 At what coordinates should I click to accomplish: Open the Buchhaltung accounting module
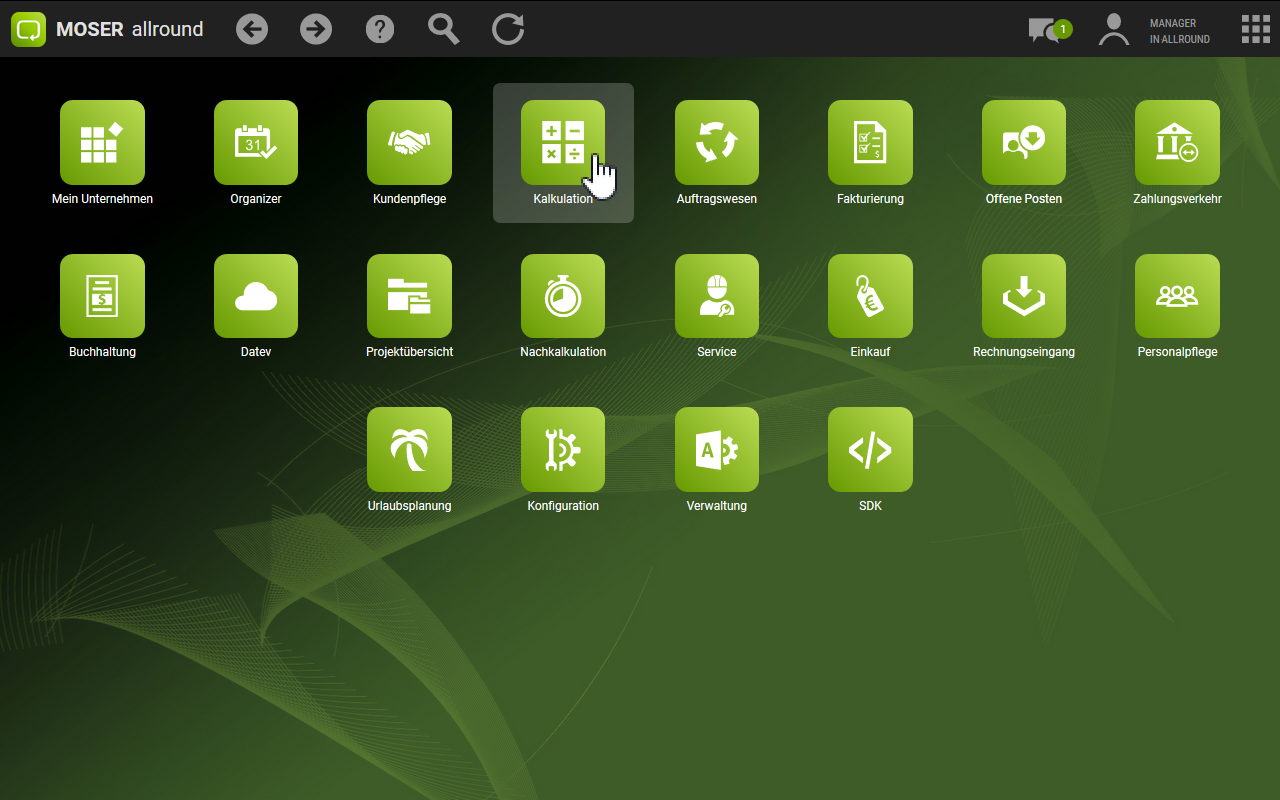pyautogui.click(x=102, y=296)
